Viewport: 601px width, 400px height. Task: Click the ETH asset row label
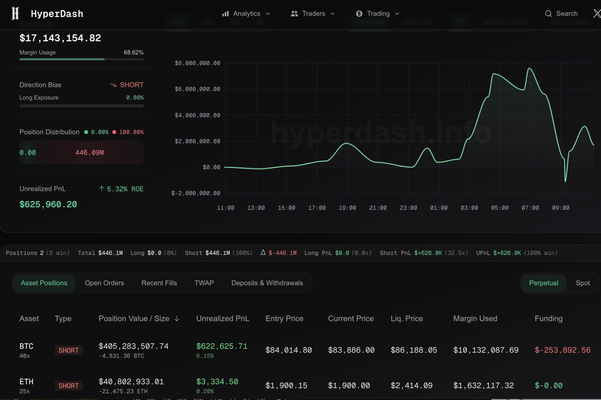[x=26, y=382]
